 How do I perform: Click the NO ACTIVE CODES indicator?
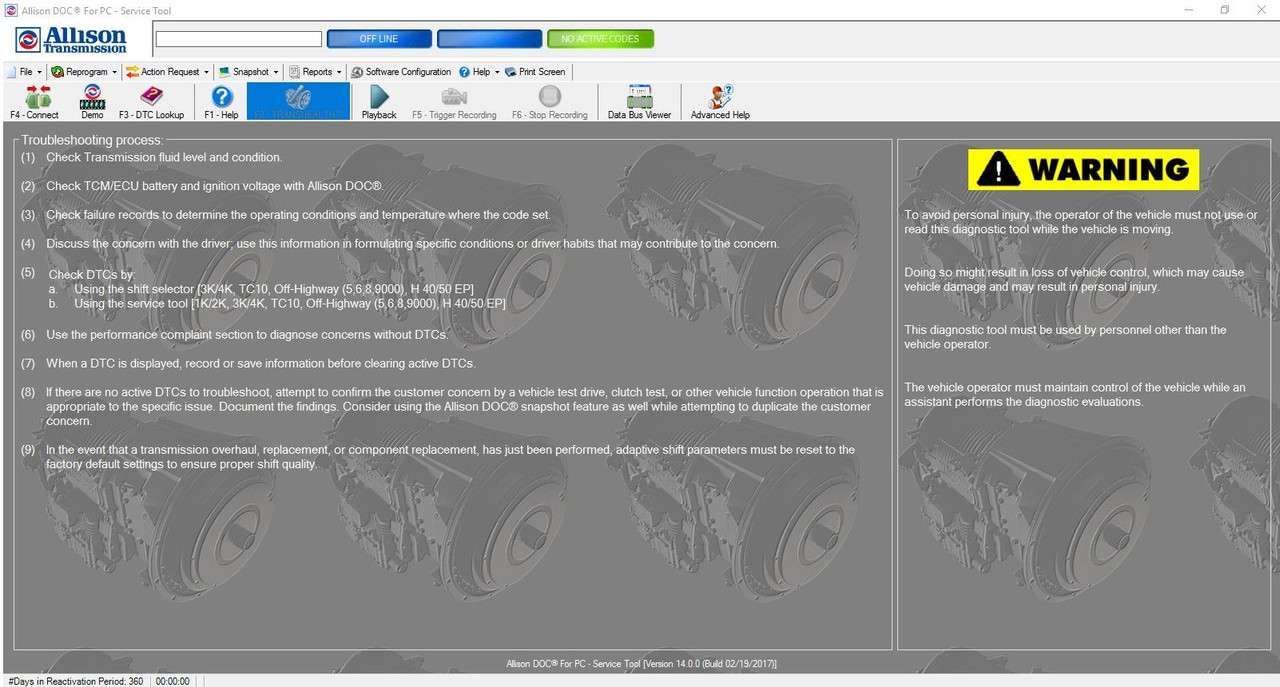(600, 39)
